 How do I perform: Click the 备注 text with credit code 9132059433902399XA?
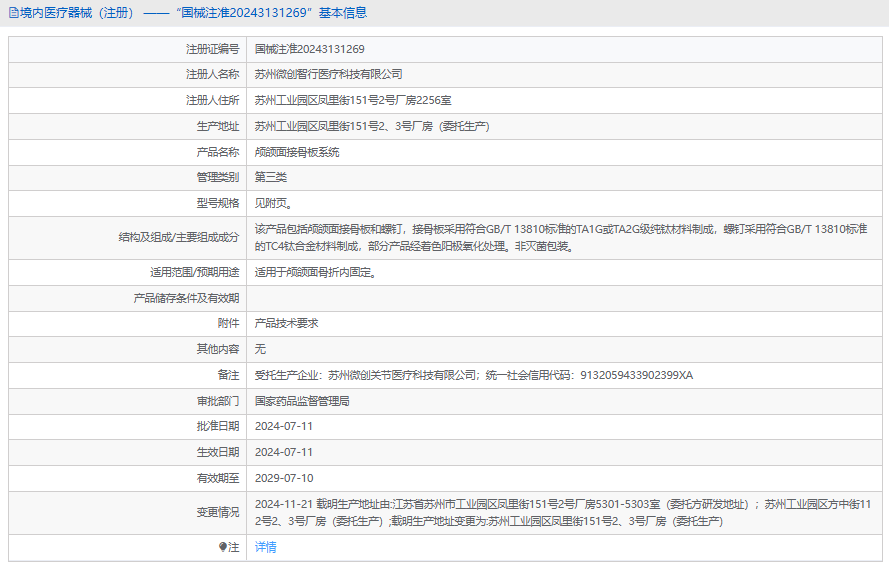(473, 375)
